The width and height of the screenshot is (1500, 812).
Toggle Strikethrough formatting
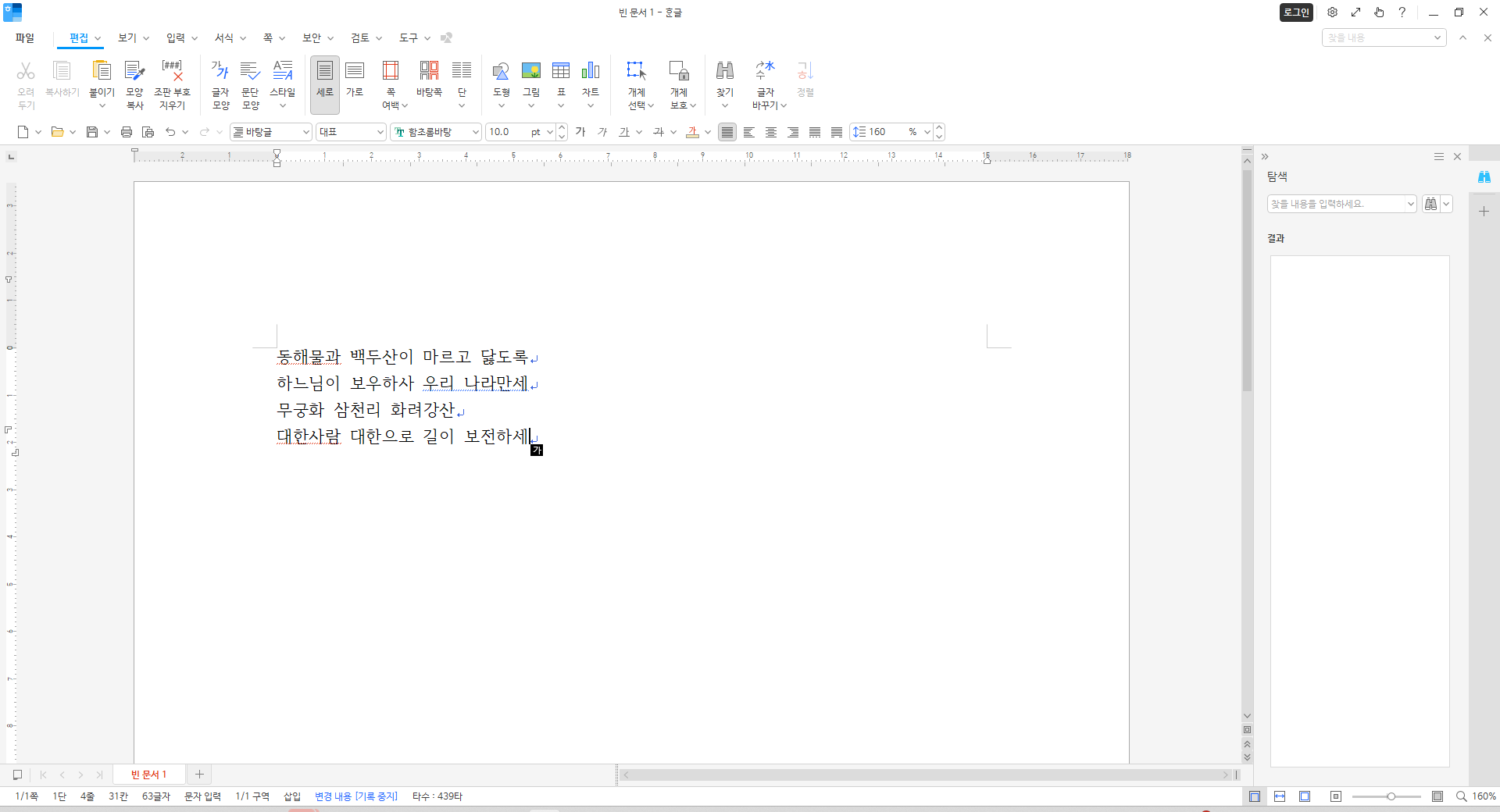click(x=659, y=132)
